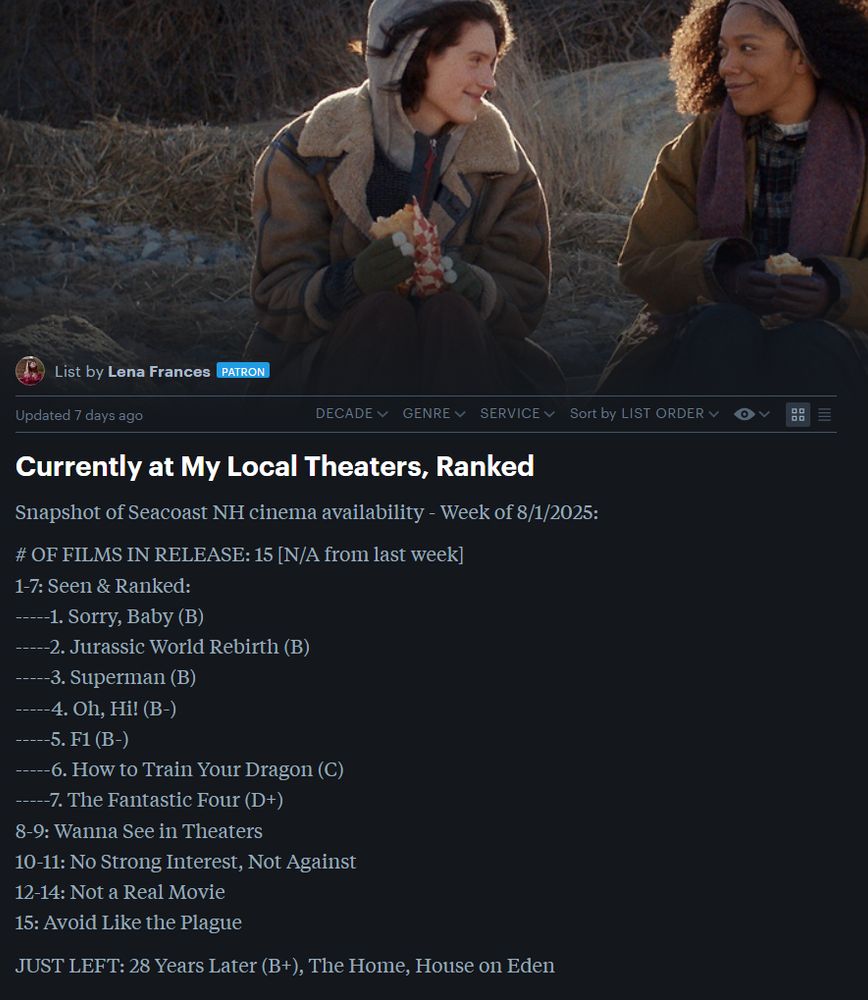Screen dimensions: 868x1000
Task: Click the '1. Sorry, Baby (B)' line
Action: 110,616
